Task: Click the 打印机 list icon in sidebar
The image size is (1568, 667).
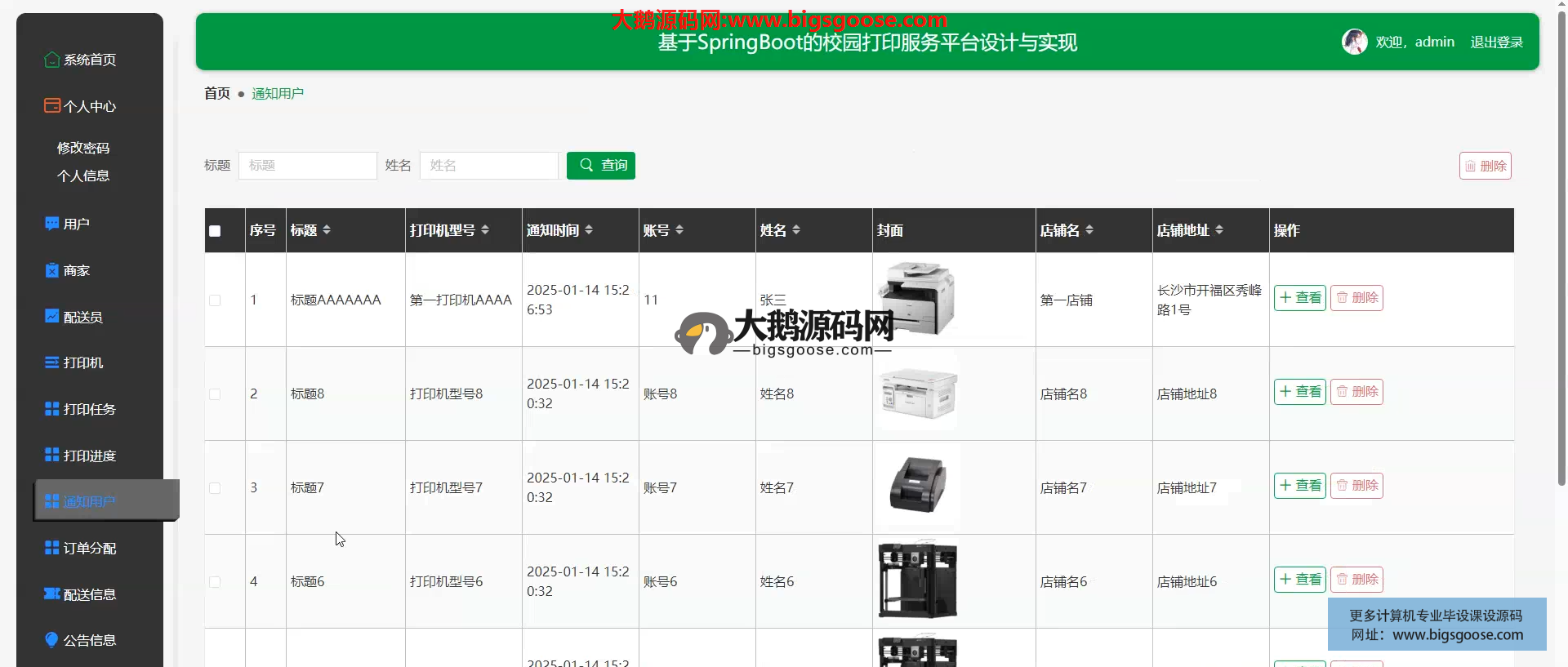Action: (52, 362)
